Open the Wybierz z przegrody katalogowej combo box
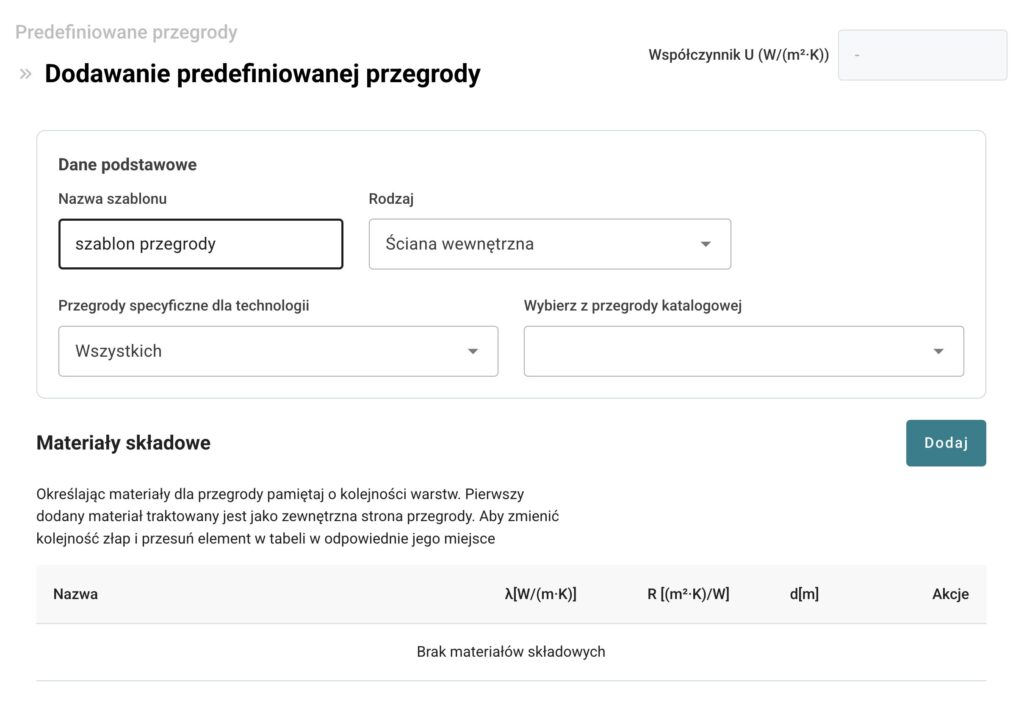Screen dimensions: 1024x716 [x=744, y=351]
